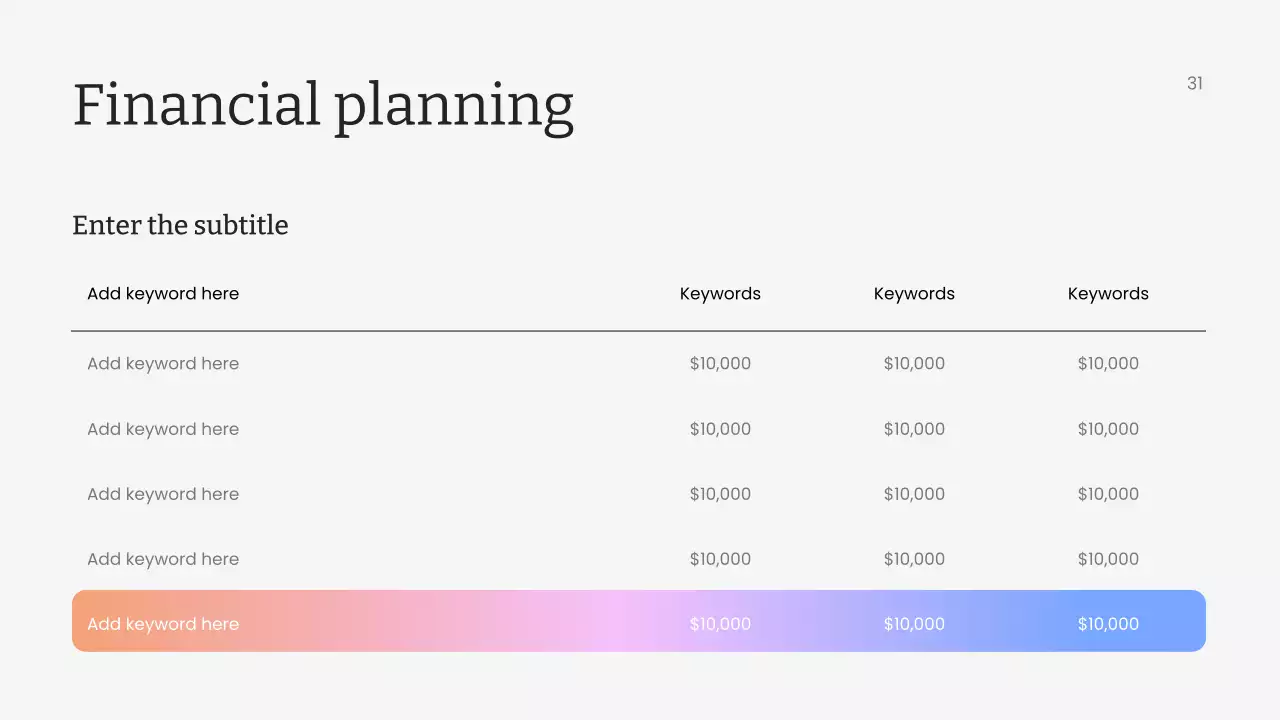Click highlighted row $10,000 under middle Keywords

pos(914,624)
